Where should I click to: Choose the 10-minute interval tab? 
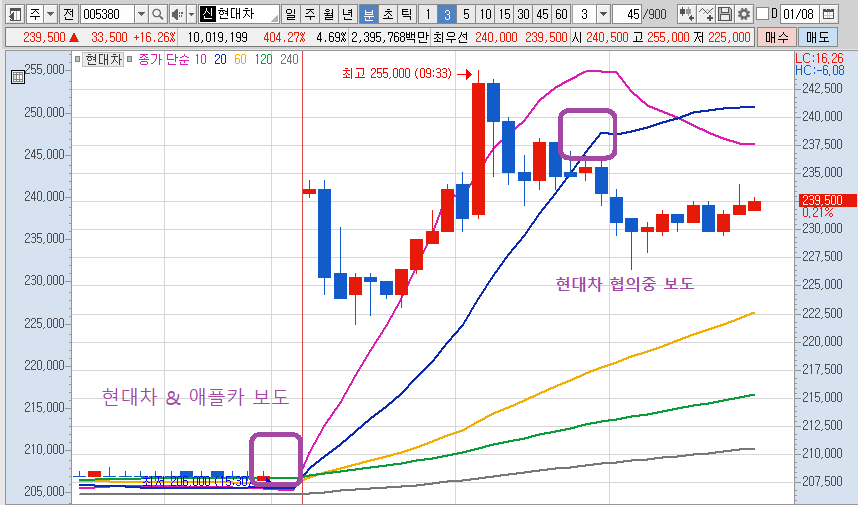pyautogui.click(x=485, y=14)
